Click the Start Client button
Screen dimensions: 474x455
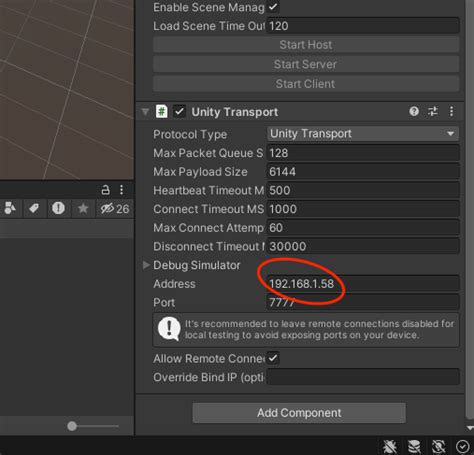pos(306,84)
